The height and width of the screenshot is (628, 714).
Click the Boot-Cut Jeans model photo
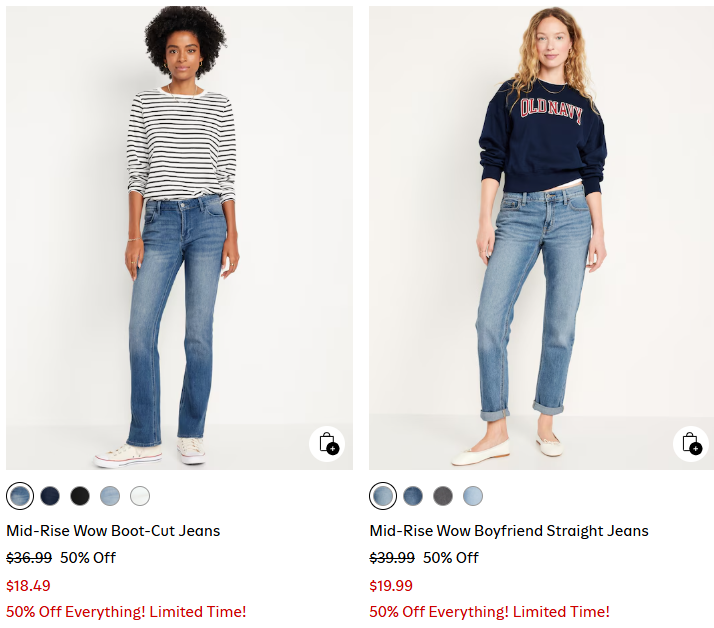(x=179, y=238)
